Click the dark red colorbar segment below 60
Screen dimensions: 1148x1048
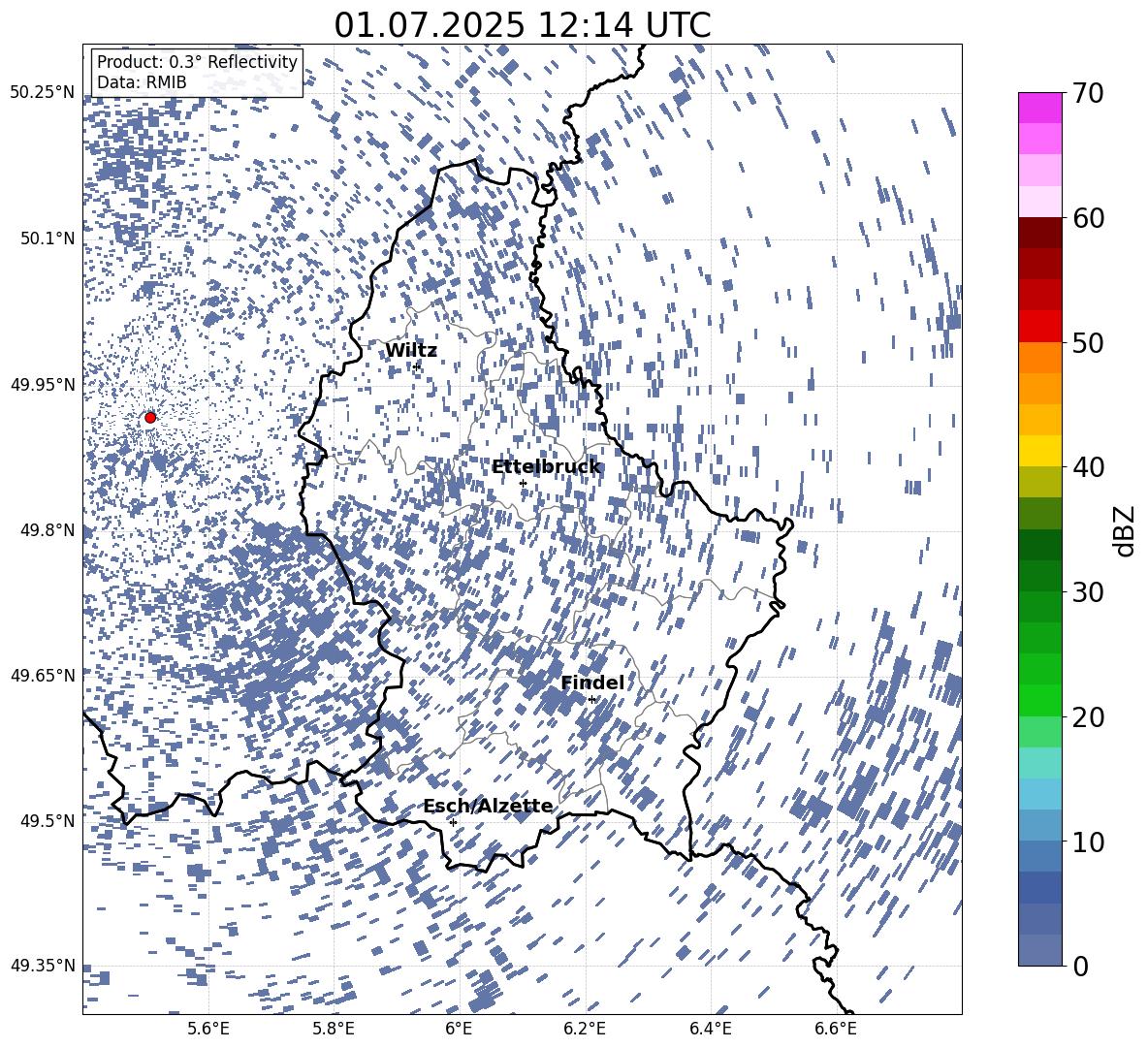tap(1040, 232)
